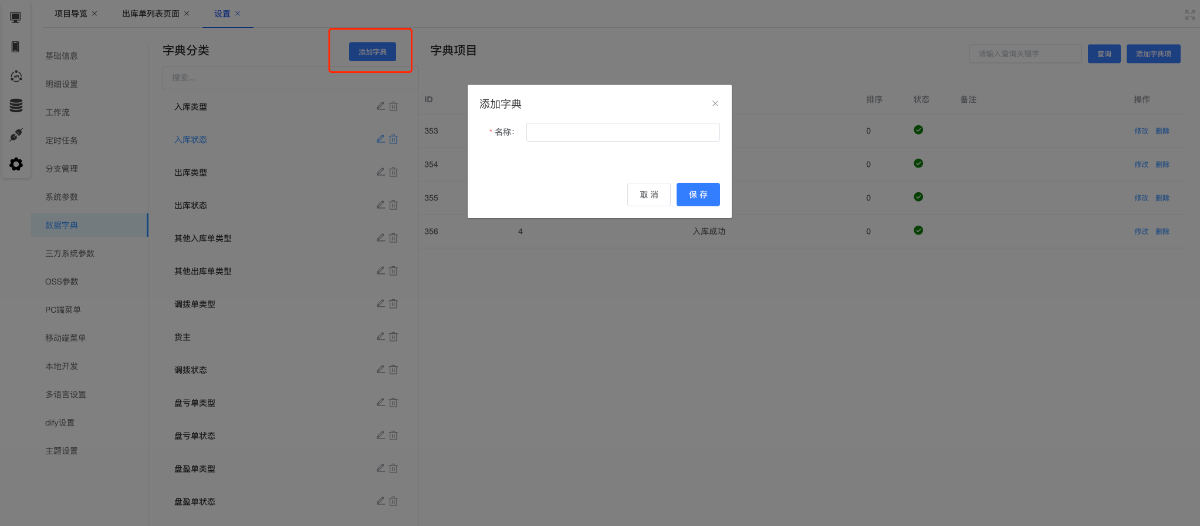Edit the 其他出库单类型 dictionary with pencil icon
The image size is (1200, 526).
point(380,270)
